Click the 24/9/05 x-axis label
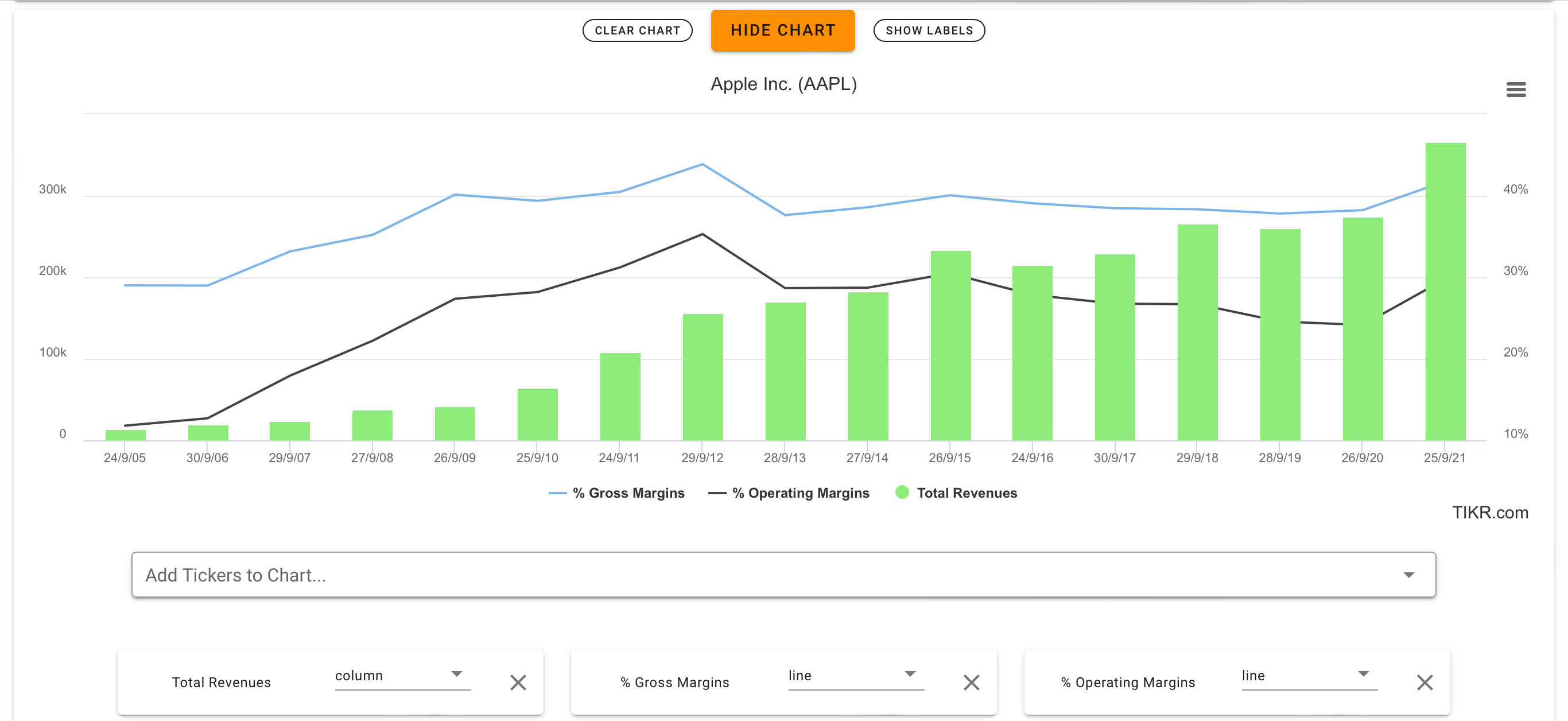The image size is (1568, 721). (x=124, y=458)
